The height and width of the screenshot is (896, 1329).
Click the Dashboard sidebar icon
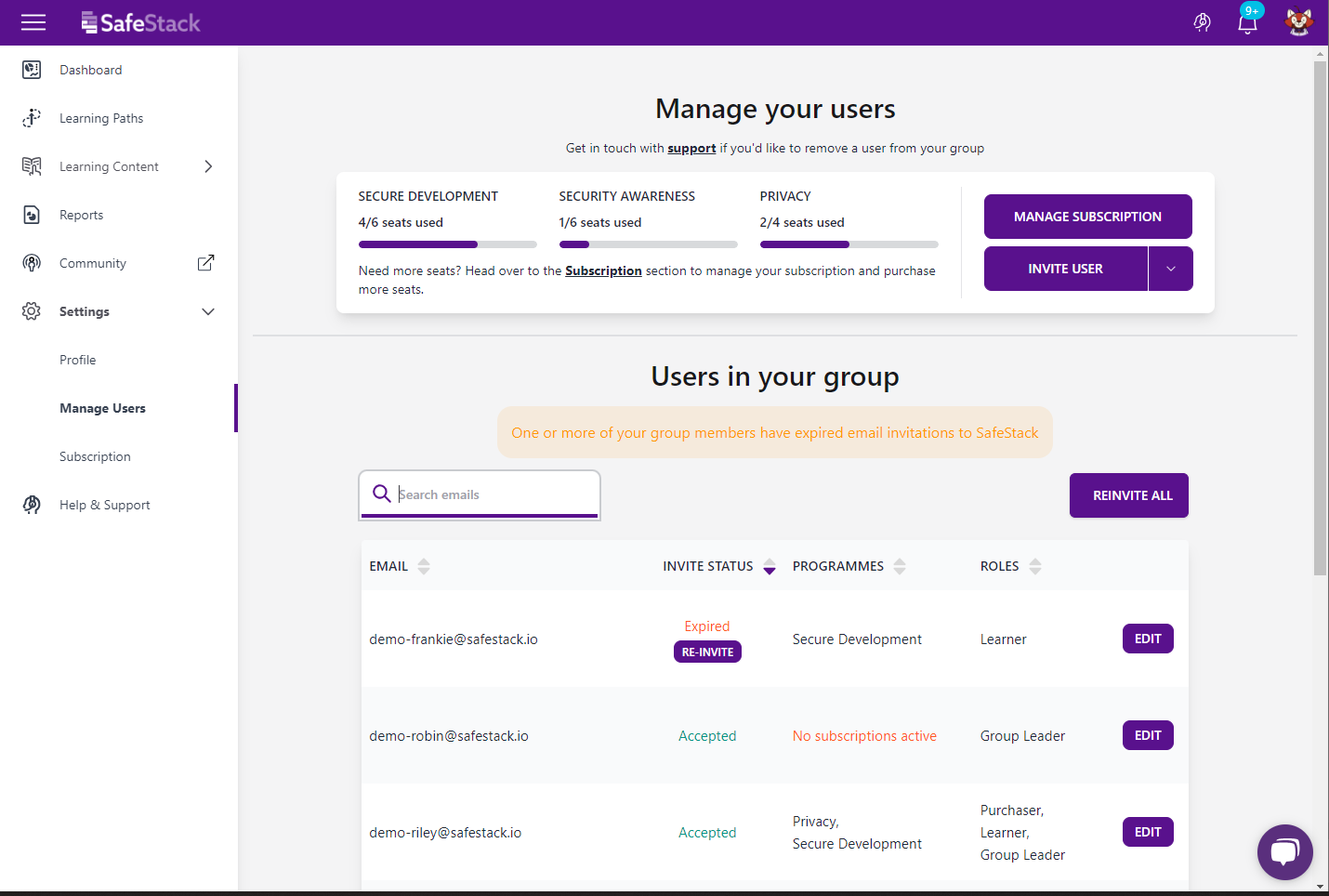click(x=32, y=70)
